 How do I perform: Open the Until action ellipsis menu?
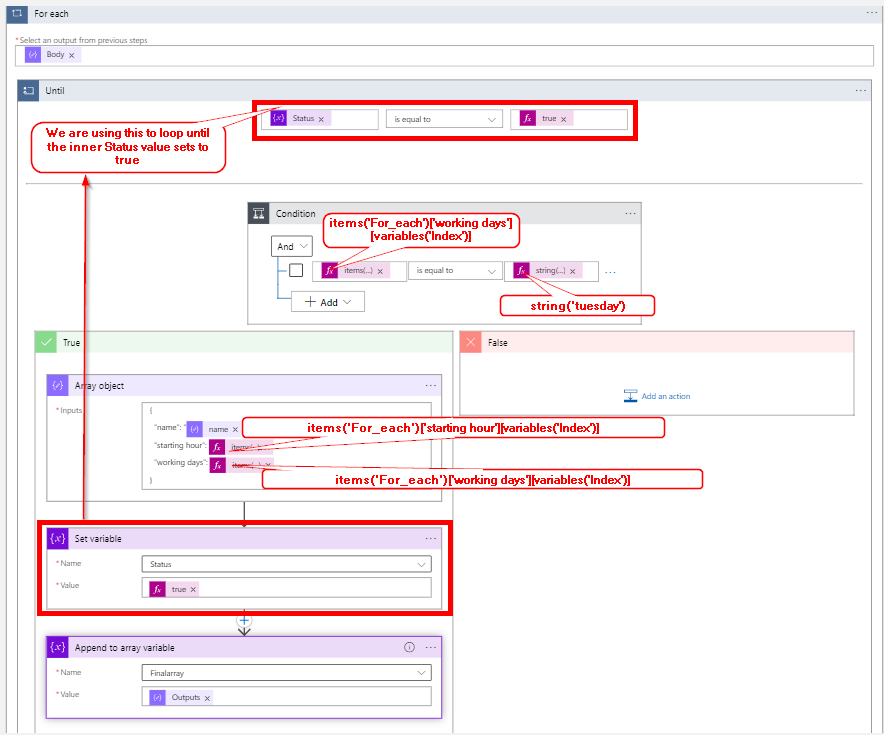click(x=860, y=90)
